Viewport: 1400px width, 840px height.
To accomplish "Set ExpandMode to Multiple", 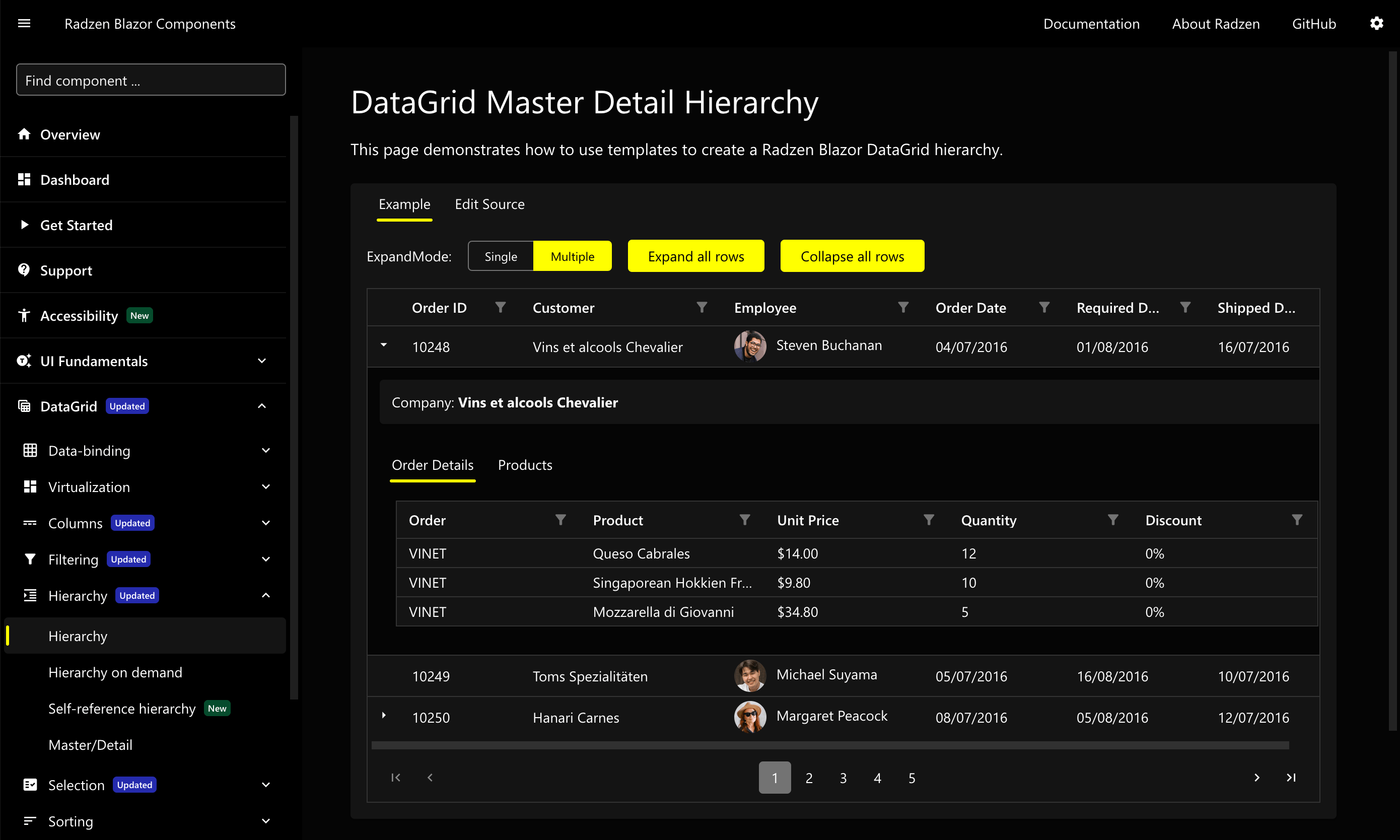I will tap(572, 256).
